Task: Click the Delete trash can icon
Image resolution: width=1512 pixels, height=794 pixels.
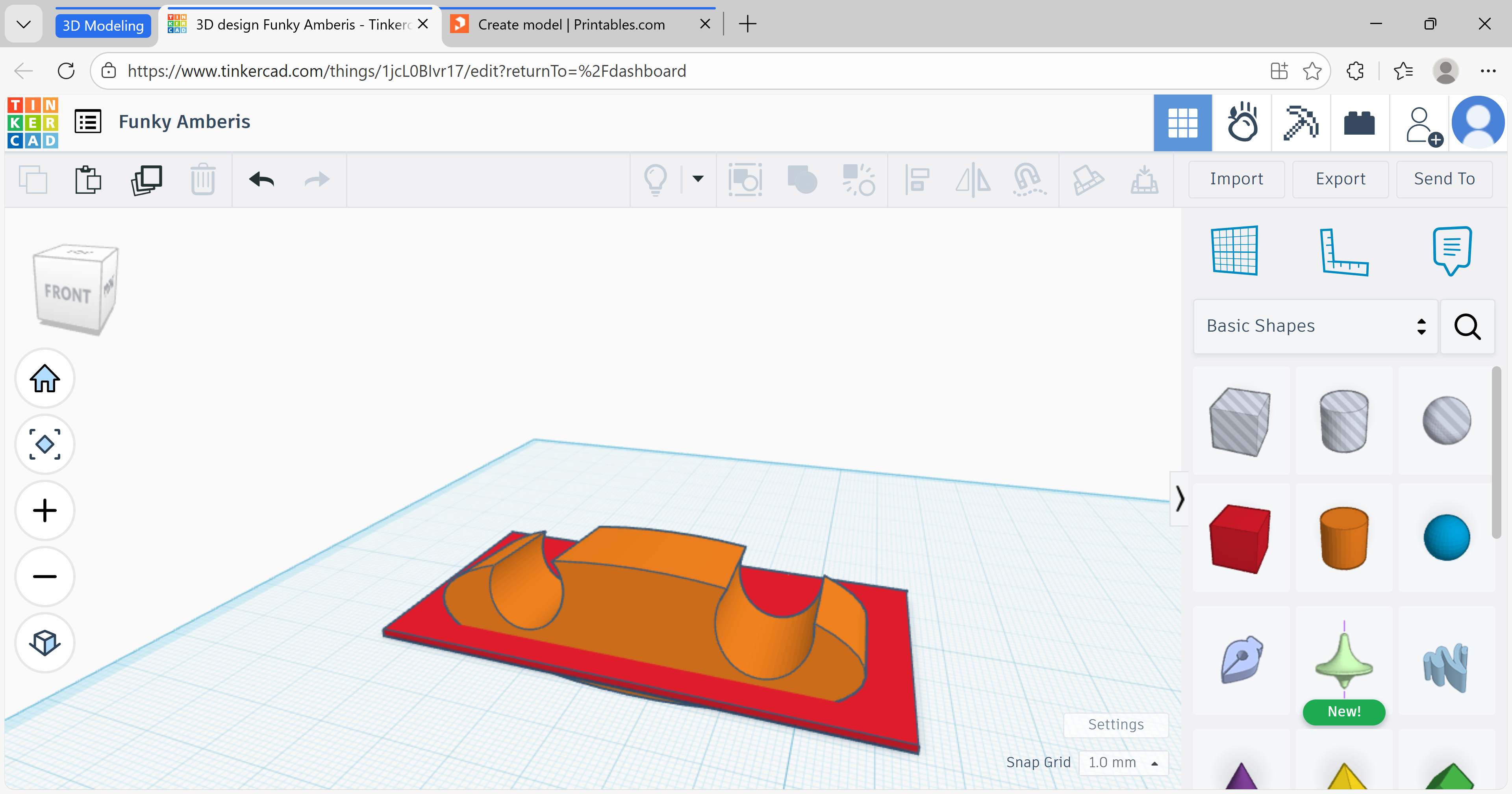Action: [203, 179]
